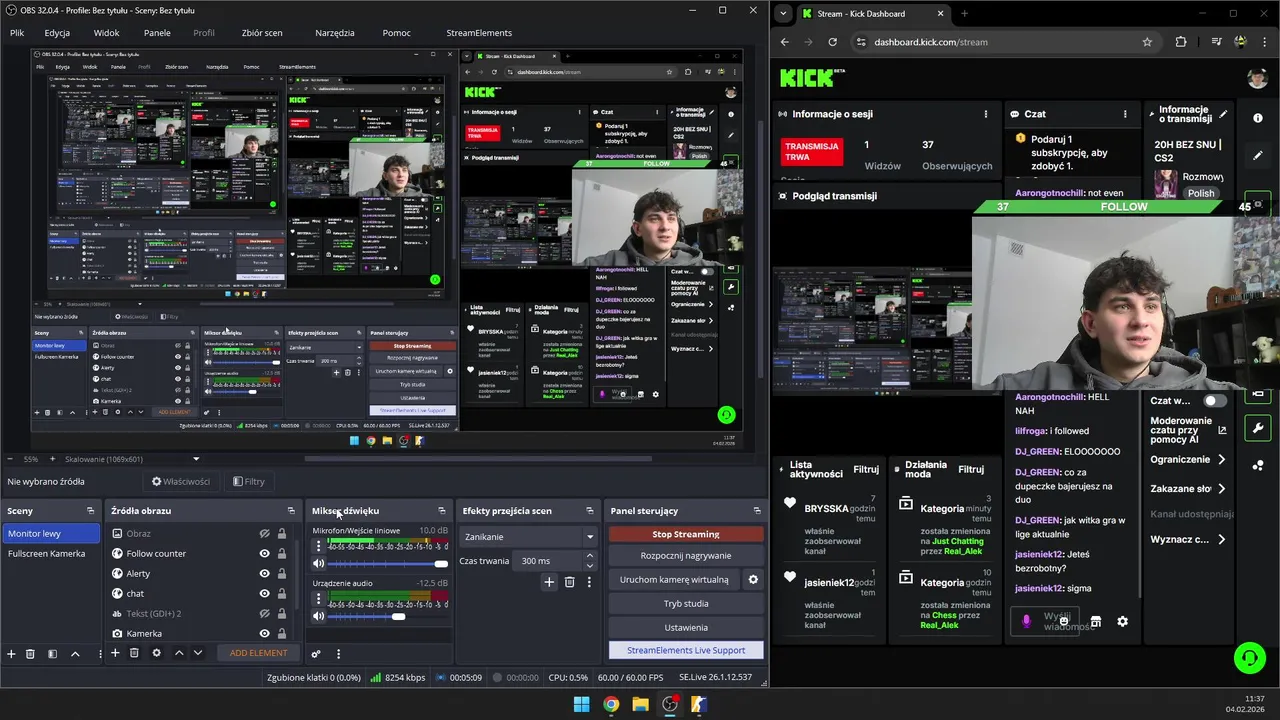Edit stream info using the Kick sidebar pencil
This screenshot has width=1280, height=720.
(1258, 156)
